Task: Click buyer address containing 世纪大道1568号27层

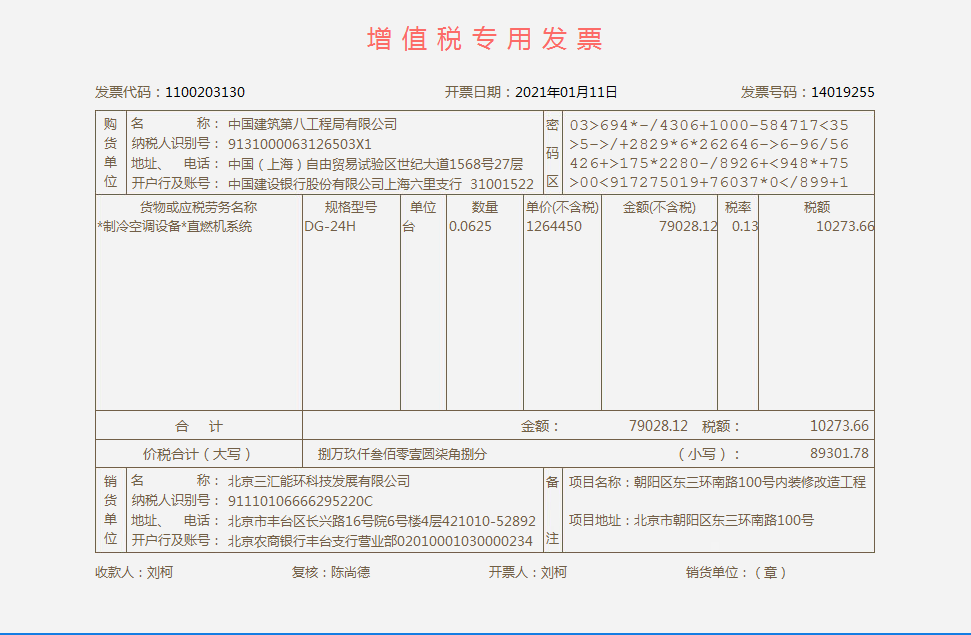Action: (375, 164)
